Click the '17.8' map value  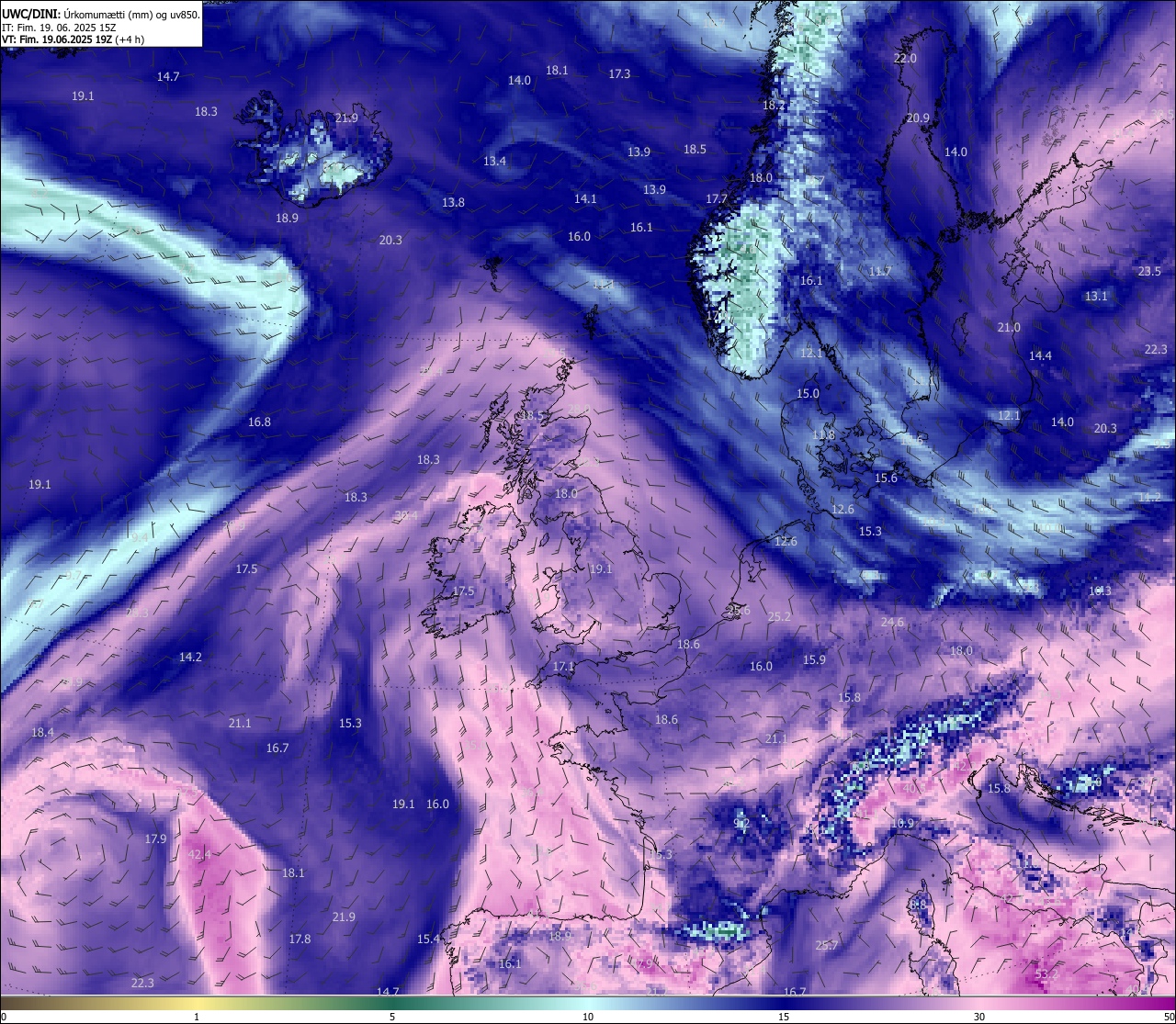300,939
